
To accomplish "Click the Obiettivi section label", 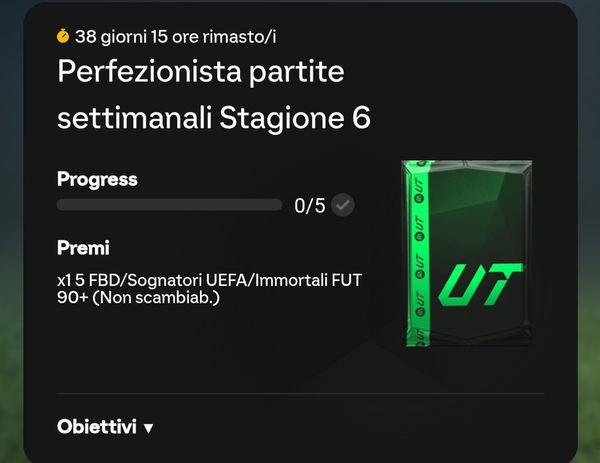I will tap(96, 426).
